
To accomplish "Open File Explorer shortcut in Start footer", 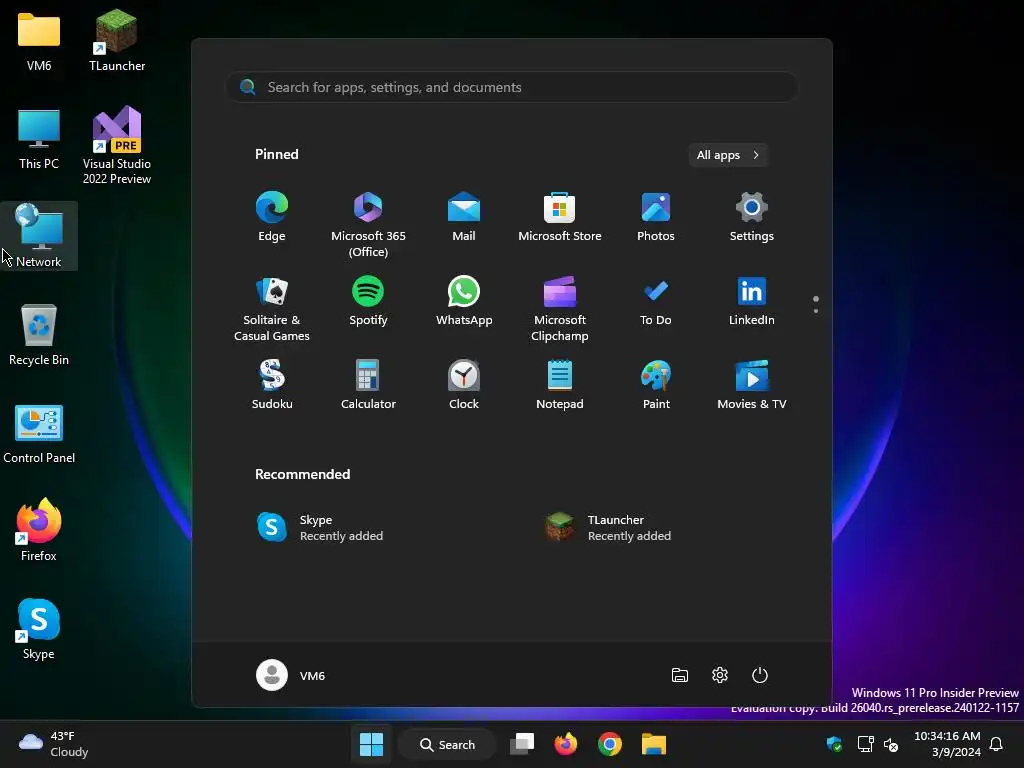I will 680,675.
